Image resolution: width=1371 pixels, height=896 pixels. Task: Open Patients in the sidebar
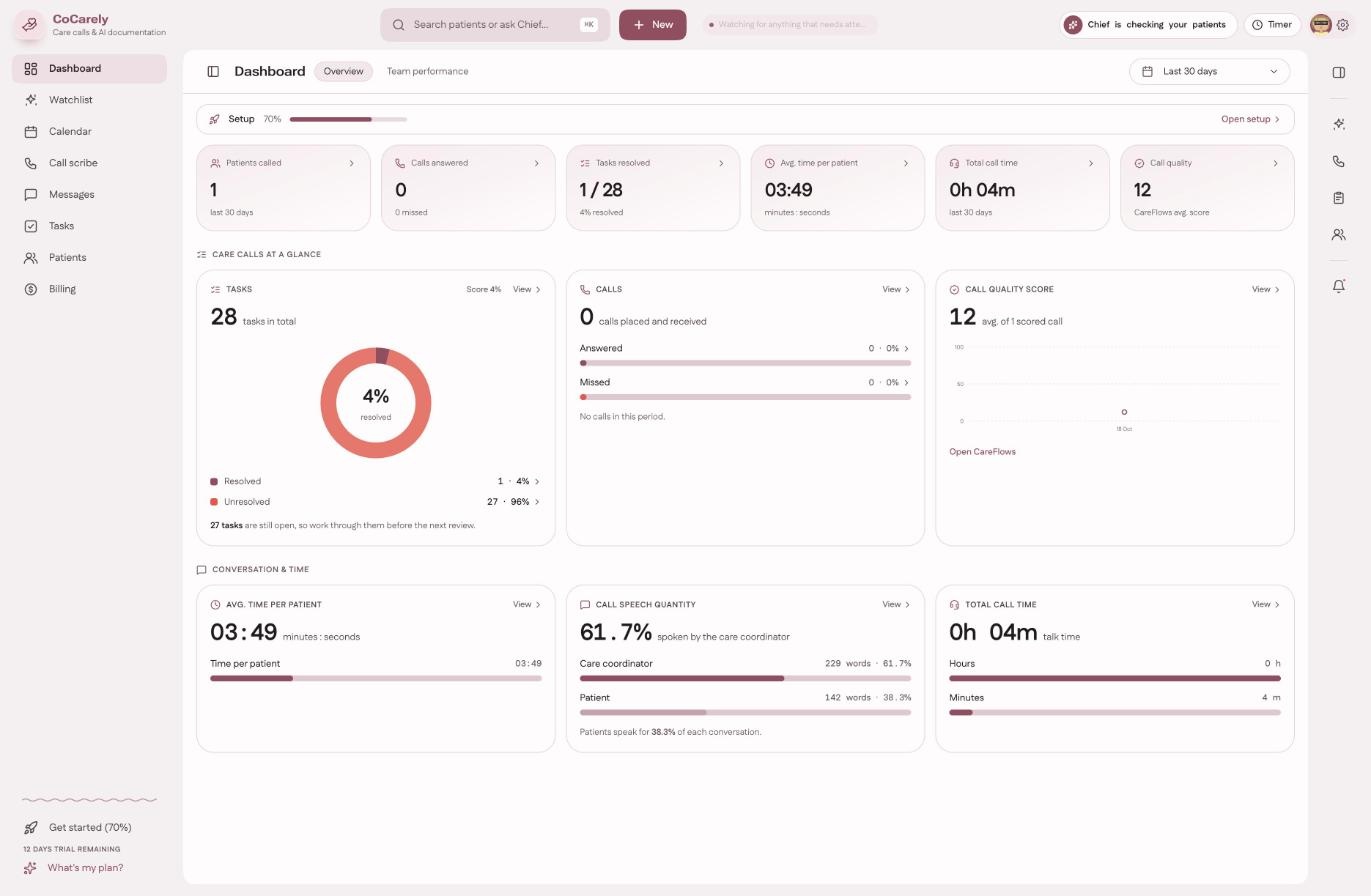coord(89,258)
